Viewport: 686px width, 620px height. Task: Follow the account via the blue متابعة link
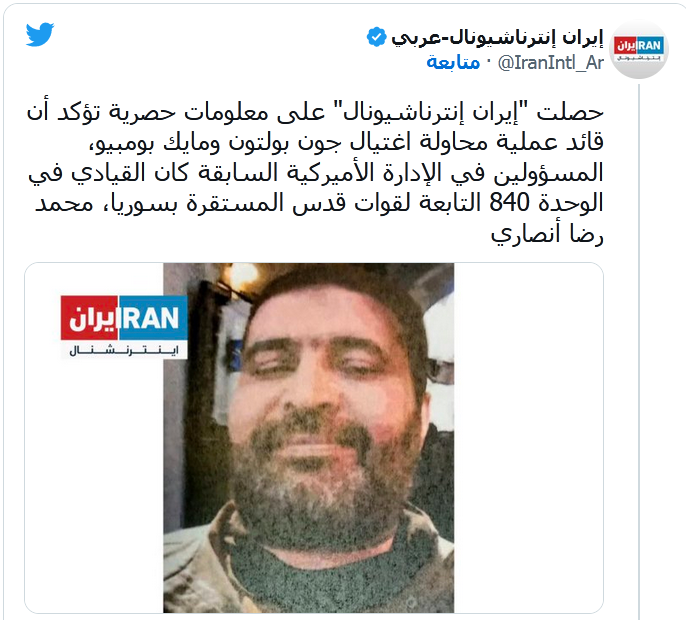click(453, 63)
